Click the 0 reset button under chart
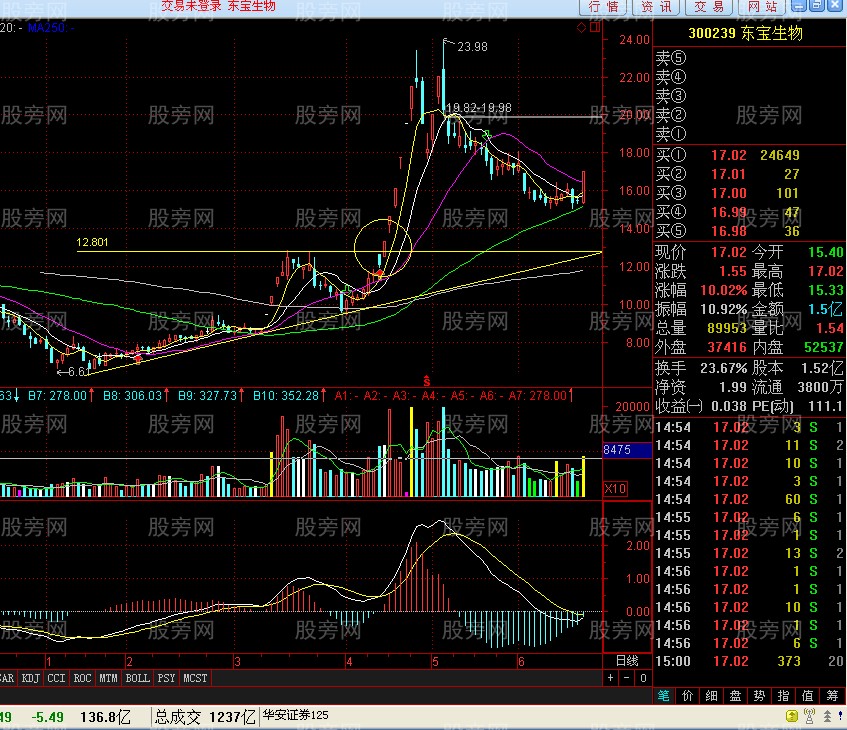Viewport: 847px width, 730px height. click(641, 678)
